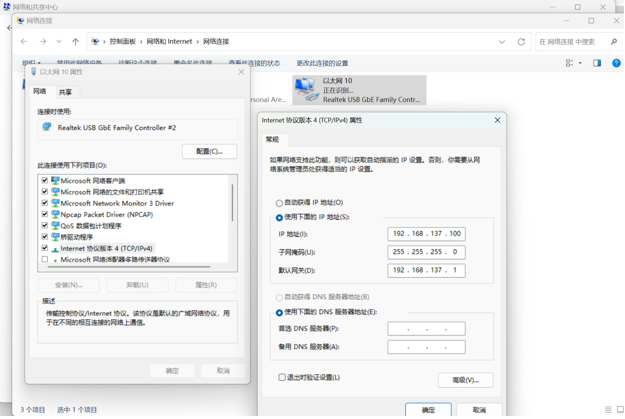Select 使用下面的 DNS 服务器地址 radio button
Screen dimensions: 625x419
[x=279, y=313]
